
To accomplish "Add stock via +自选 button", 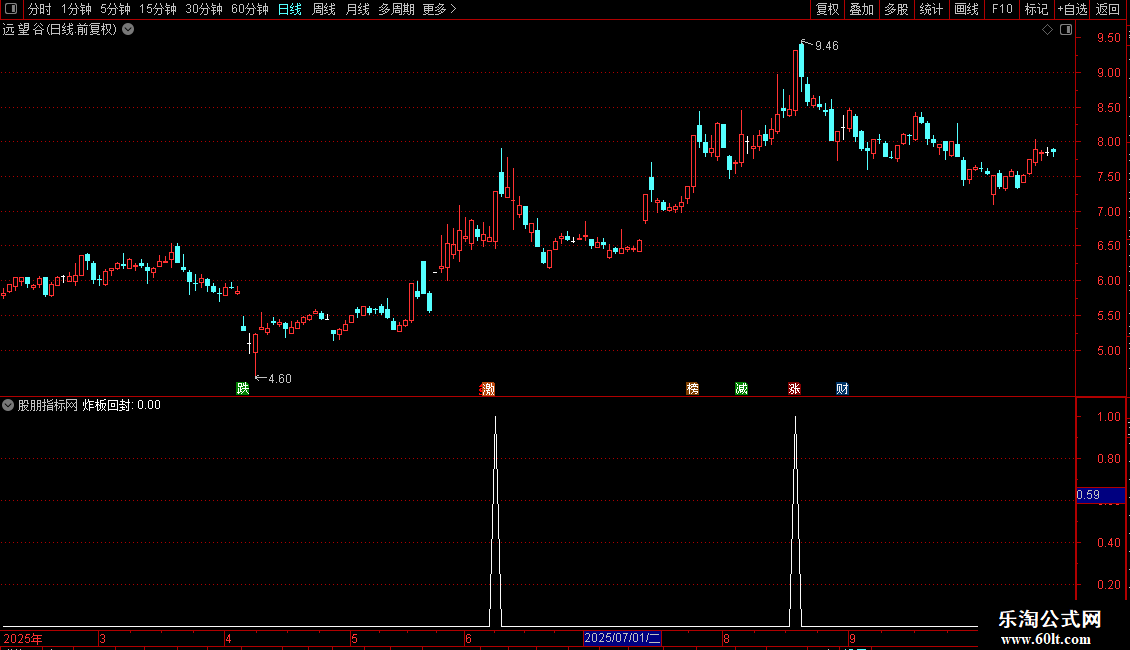I will pos(1072,9).
